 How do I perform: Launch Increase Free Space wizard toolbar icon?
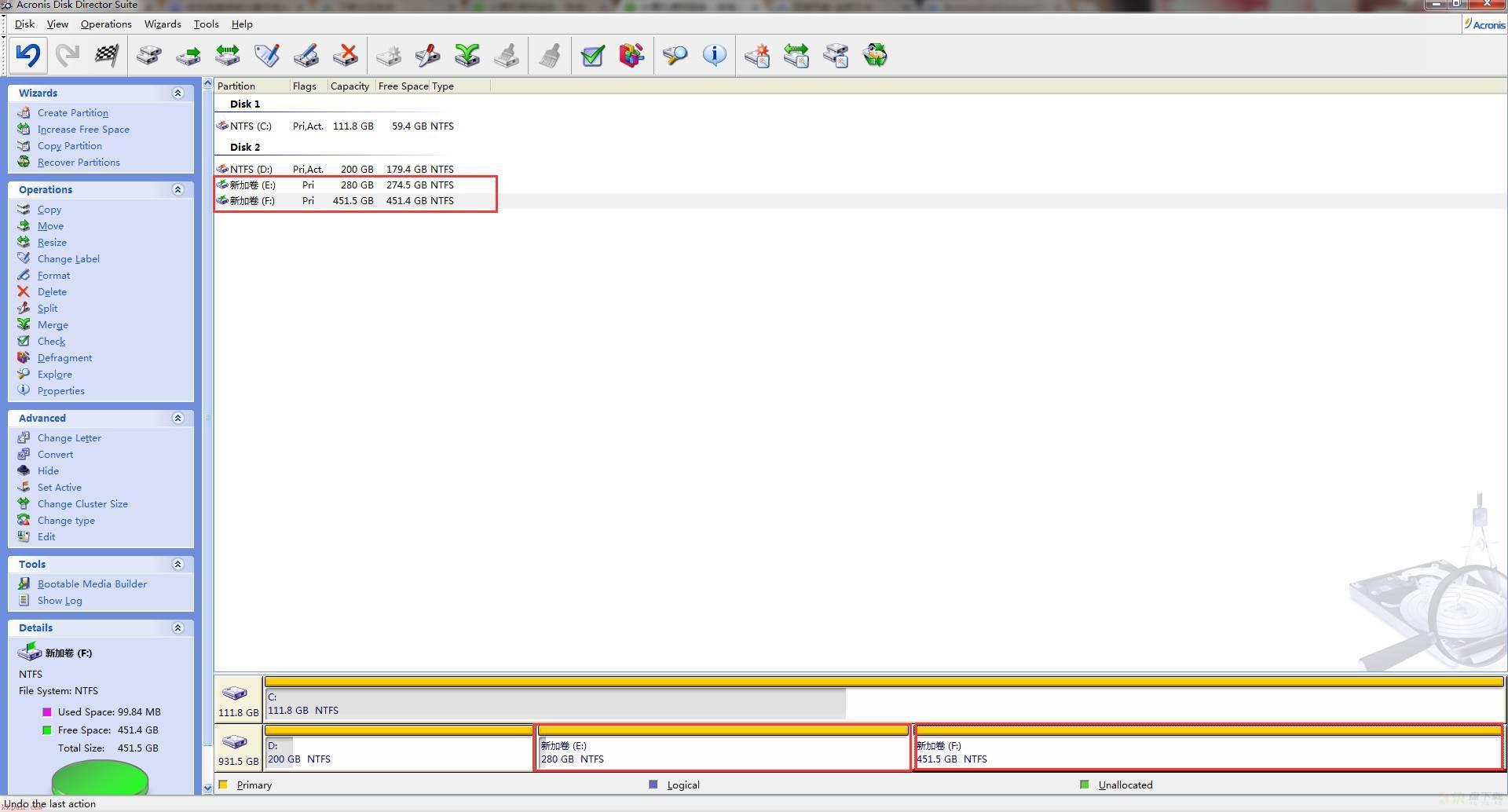coord(796,55)
